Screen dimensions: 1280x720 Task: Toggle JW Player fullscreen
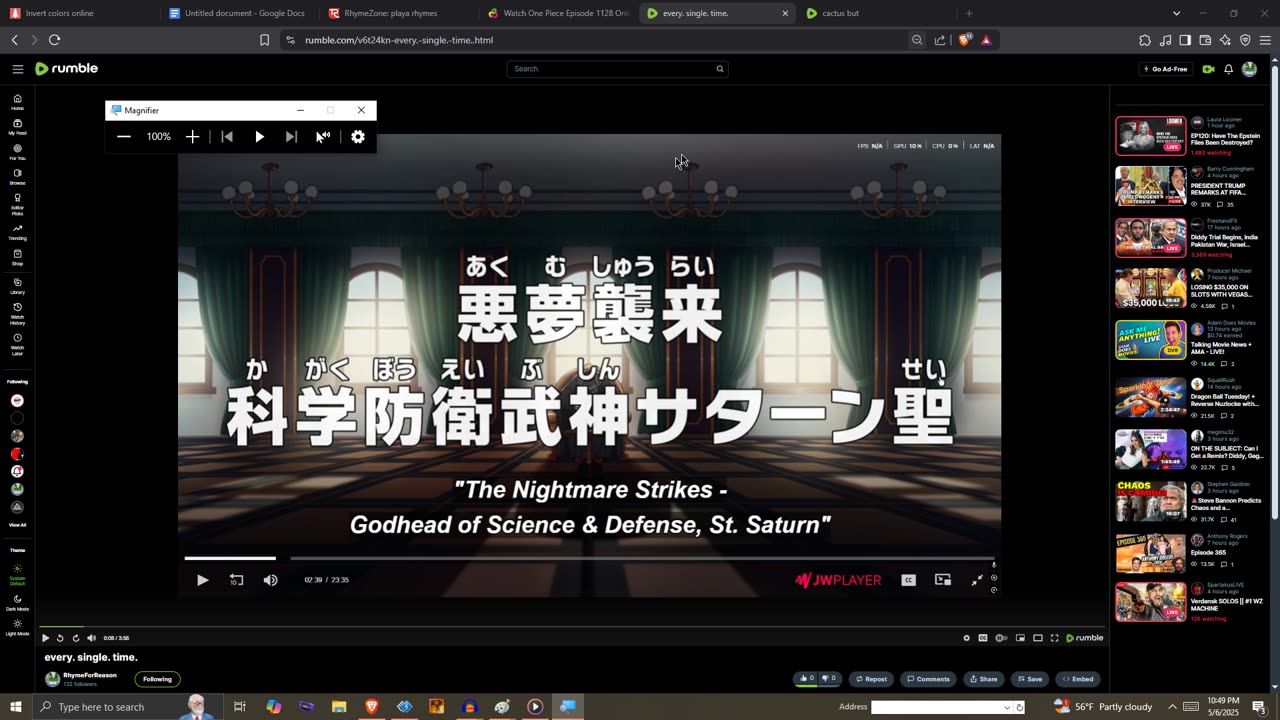click(x=977, y=580)
